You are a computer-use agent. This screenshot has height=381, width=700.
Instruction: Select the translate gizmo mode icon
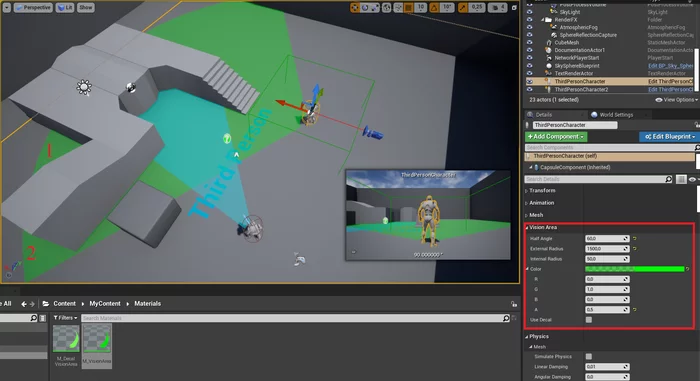(355, 8)
